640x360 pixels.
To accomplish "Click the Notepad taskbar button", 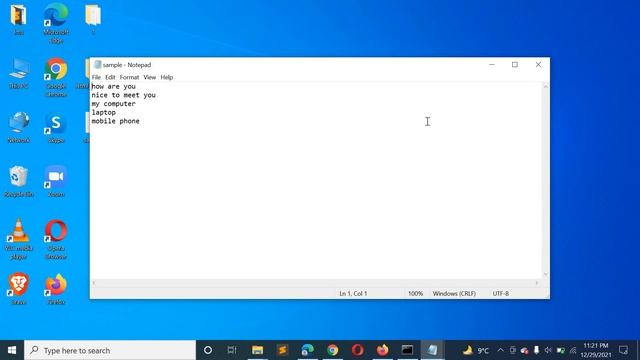I will (x=432, y=350).
